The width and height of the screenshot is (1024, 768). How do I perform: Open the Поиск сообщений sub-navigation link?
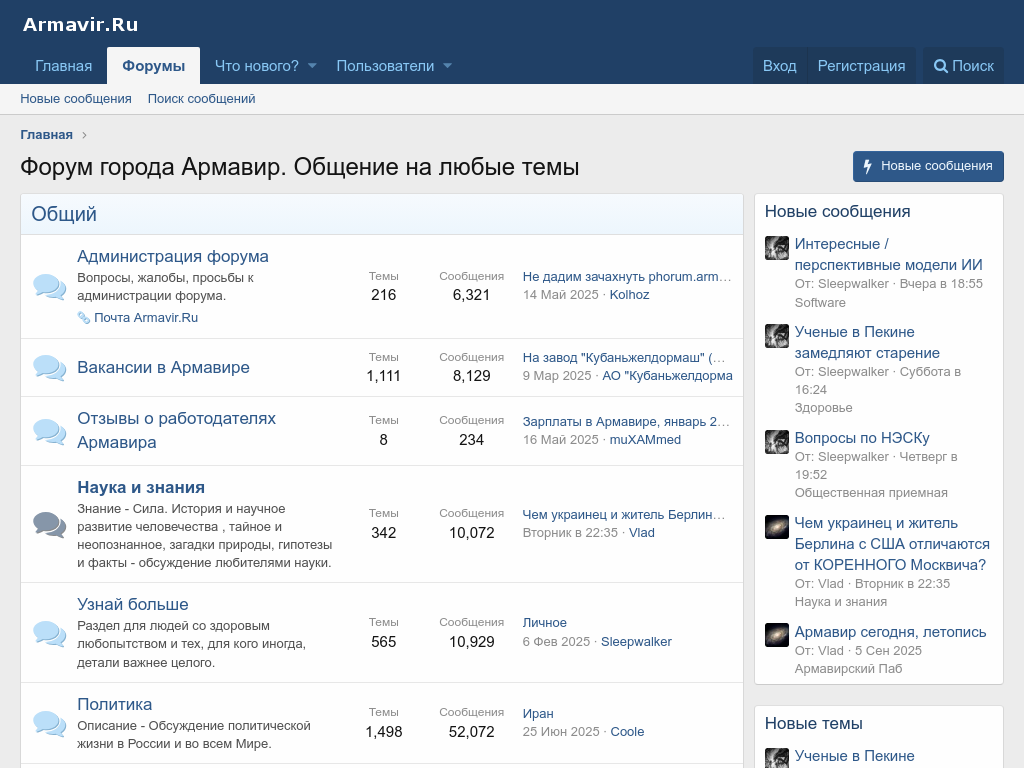coord(201,99)
